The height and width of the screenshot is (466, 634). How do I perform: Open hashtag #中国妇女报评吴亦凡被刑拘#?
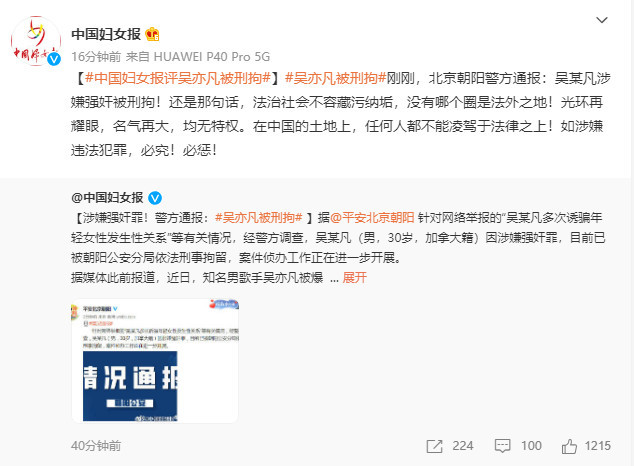point(178,78)
